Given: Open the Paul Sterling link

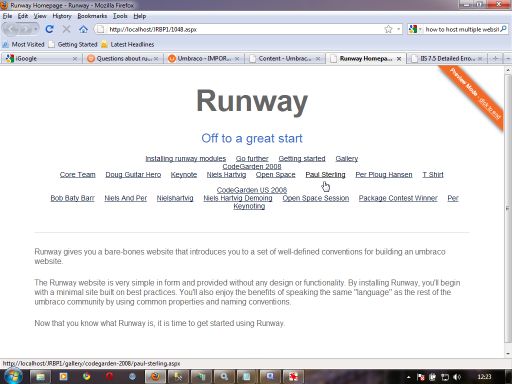Looking at the screenshot, I should click(325, 175).
